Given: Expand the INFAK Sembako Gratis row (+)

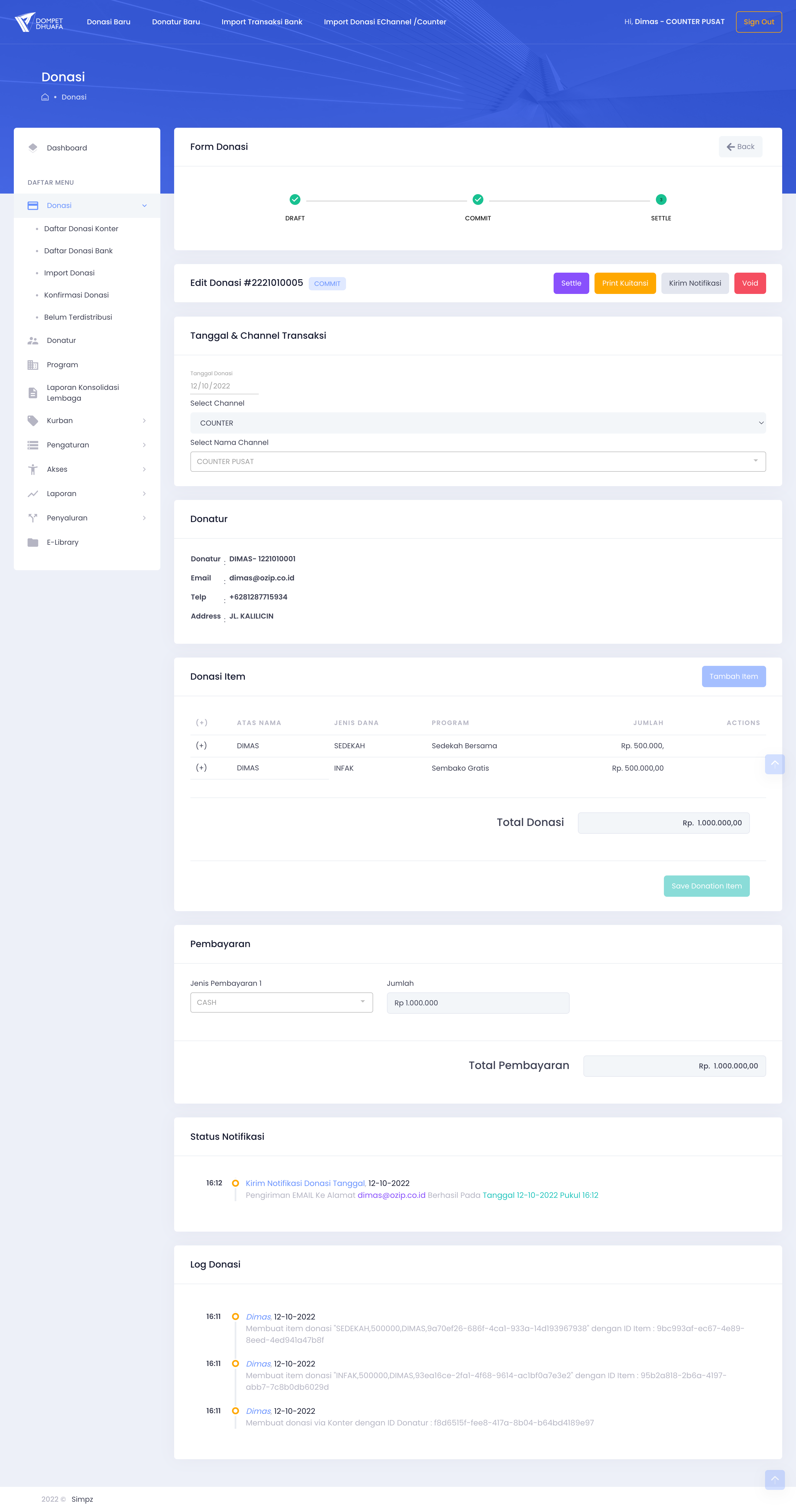Looking at the screenshot, I should pos(201,768).
